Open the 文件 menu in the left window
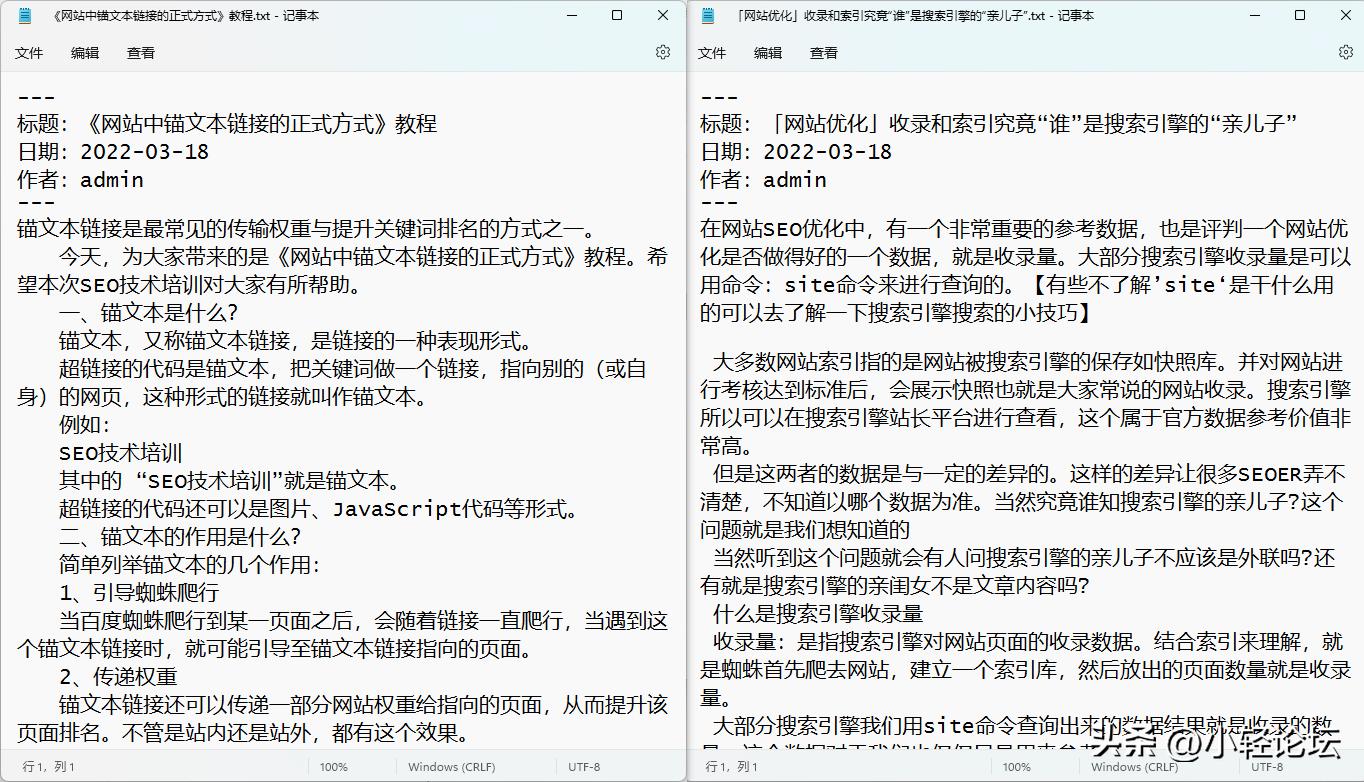Image resolution: width=1364 pixels, height=782 pixels. point(29,52)
